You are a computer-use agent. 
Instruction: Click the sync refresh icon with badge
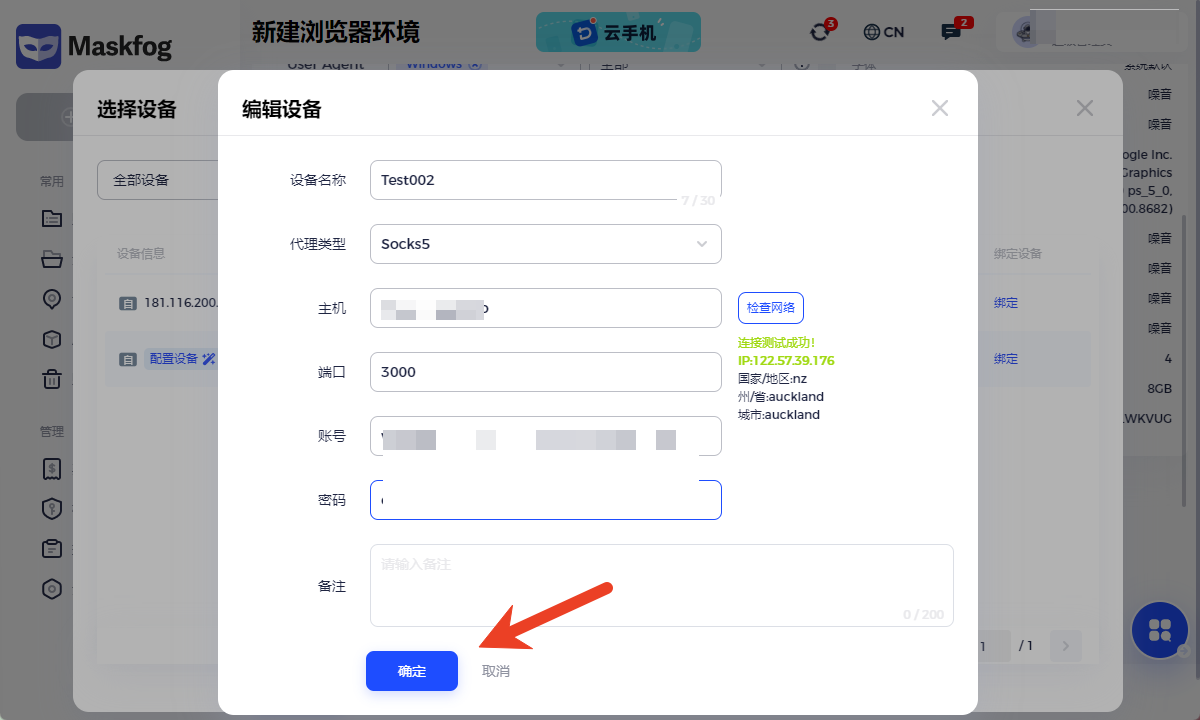pos(820,32)
